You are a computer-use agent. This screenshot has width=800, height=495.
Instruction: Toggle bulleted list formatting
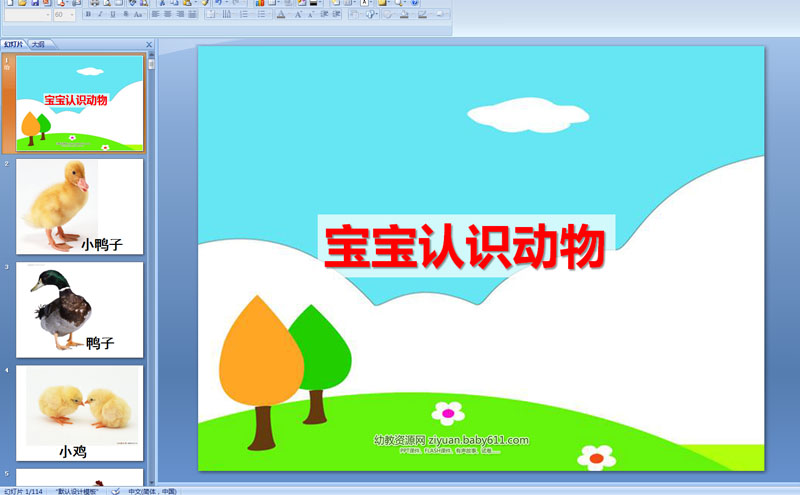click(261, 14)
